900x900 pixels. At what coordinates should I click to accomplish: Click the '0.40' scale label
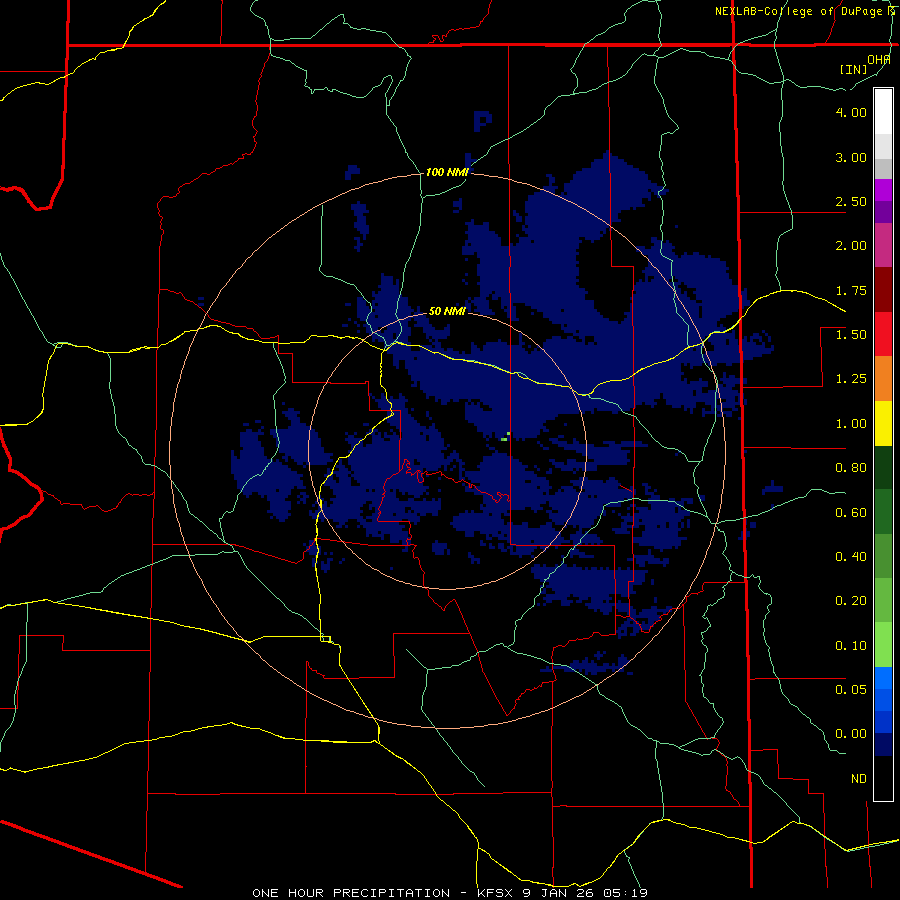click(x=851, y=557)
